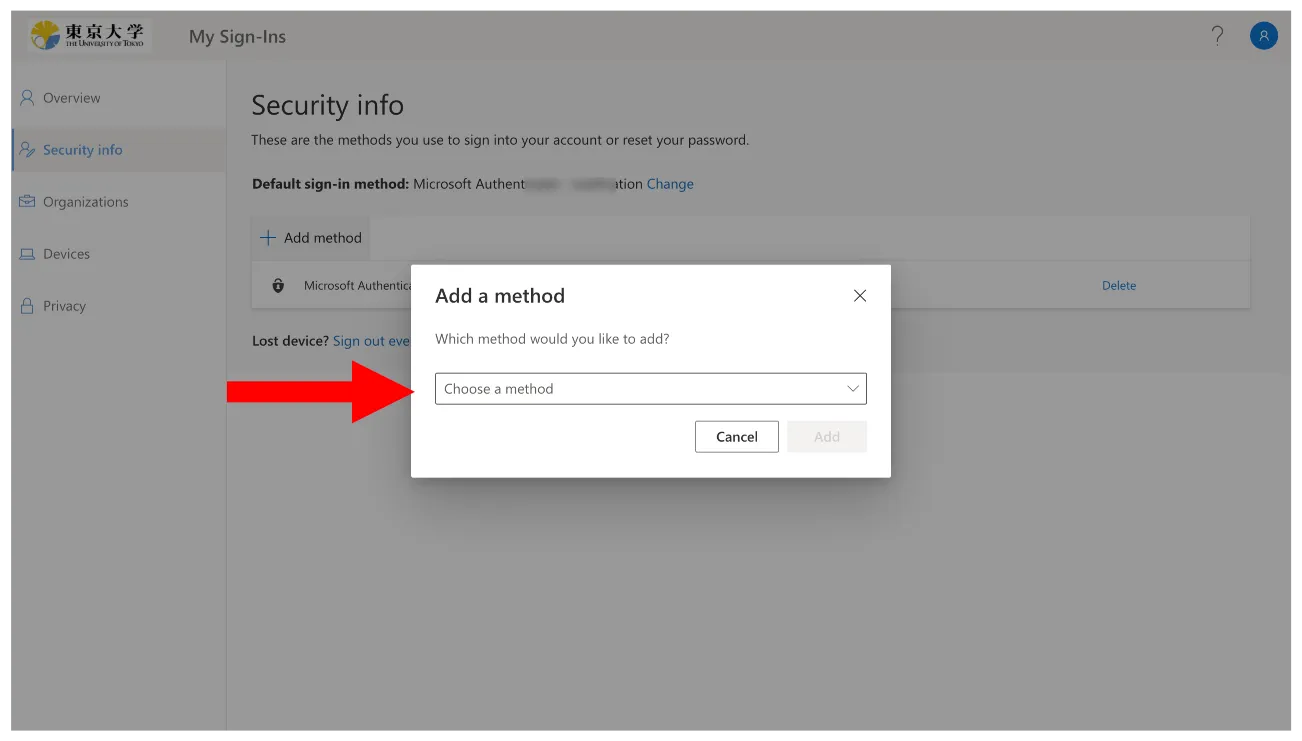The width and height of the screenshot is (1302, 741).
Task: Open the user account avatar menu
Action: tap(1263, 36)
